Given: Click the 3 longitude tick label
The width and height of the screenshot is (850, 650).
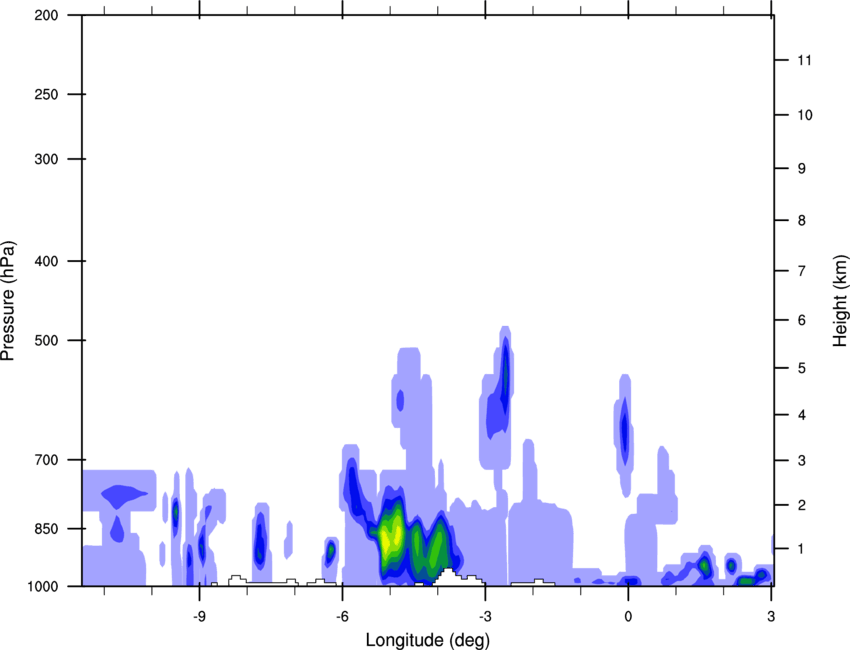Looking at the screenshot, I should (771, 616).
